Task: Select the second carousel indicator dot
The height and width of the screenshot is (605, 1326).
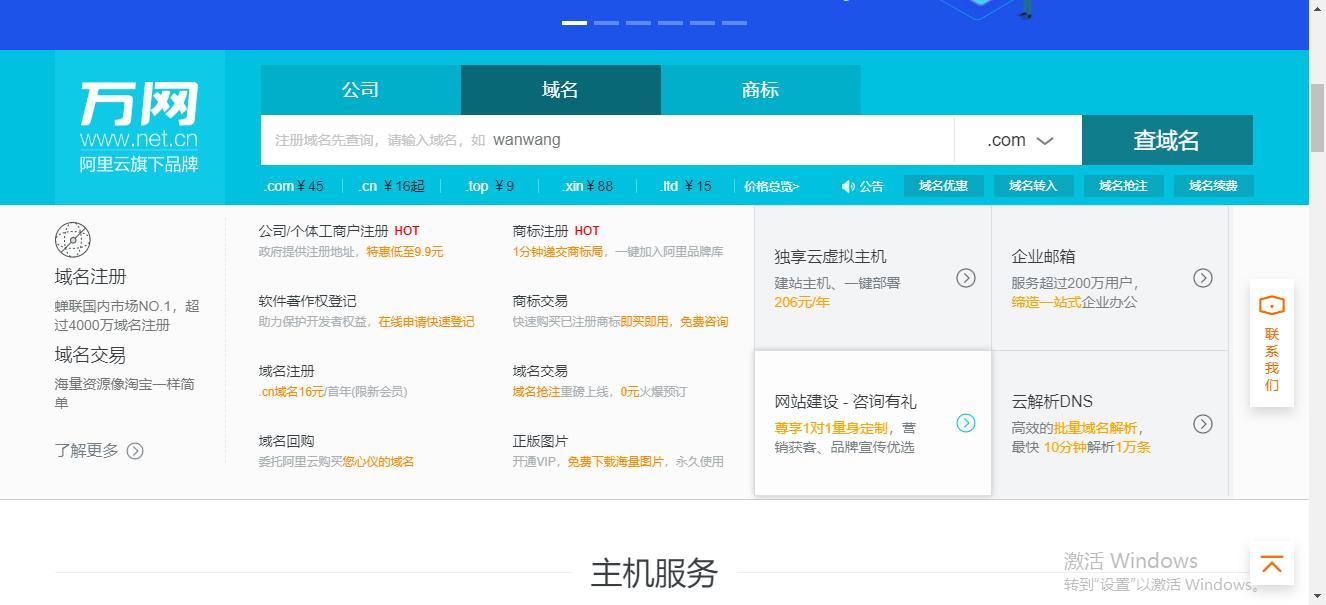Action: [x=606, y=21]
